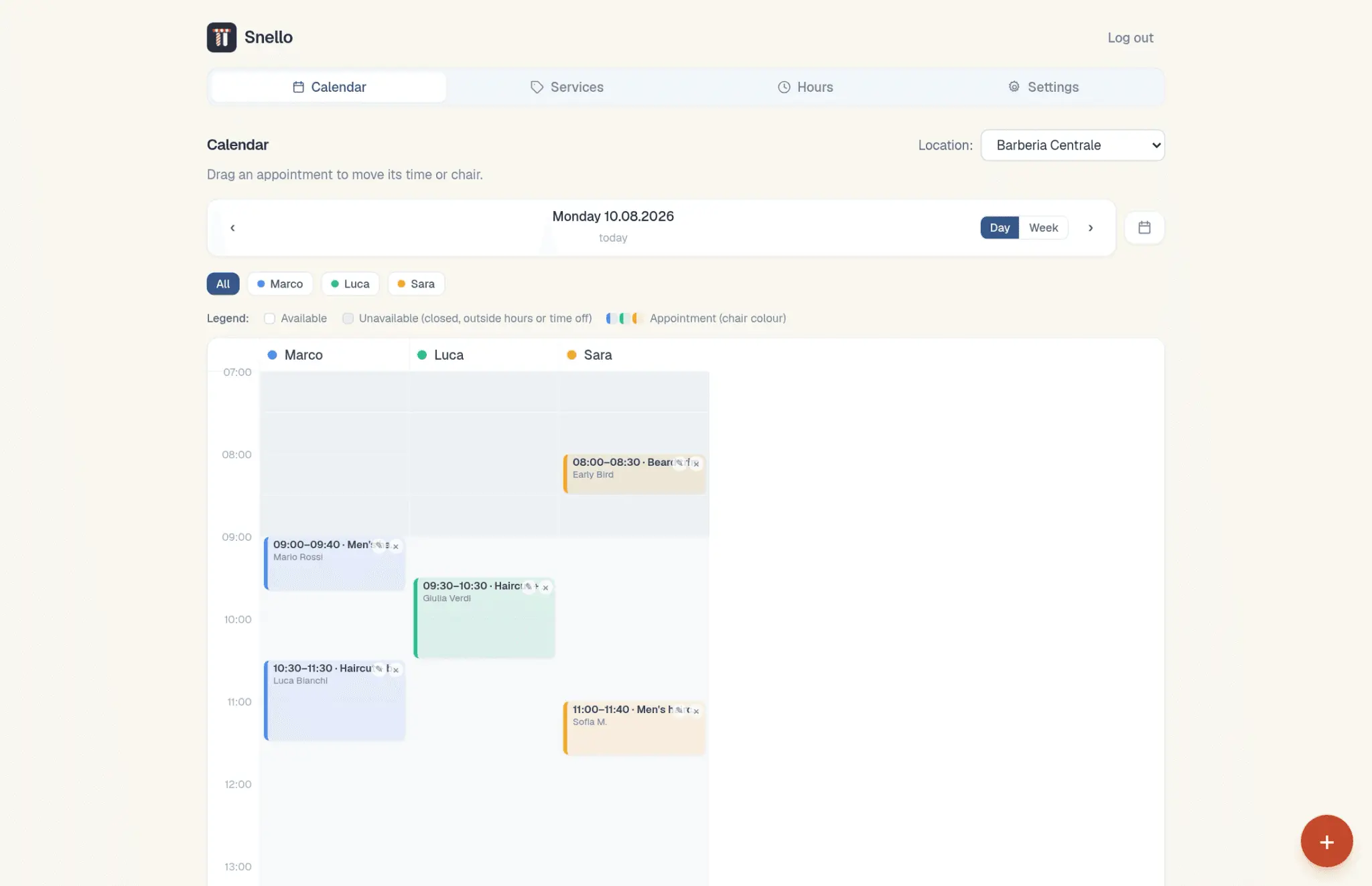Select Luca Bianchi 10:30–11:30 appointment
Viewport: 1372px width, 886px height.
click(x=334, y=700)
